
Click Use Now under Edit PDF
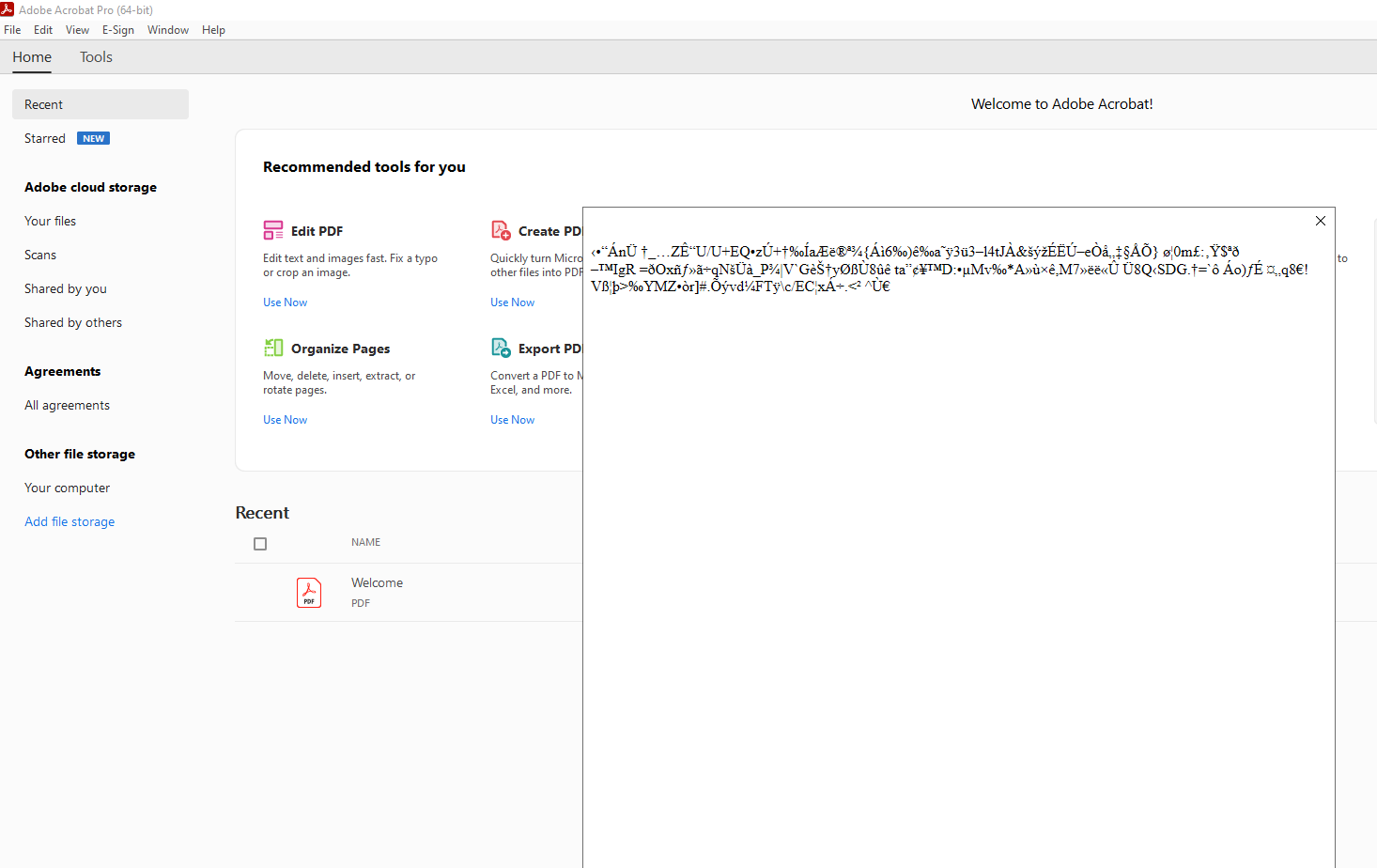[285, 302]
